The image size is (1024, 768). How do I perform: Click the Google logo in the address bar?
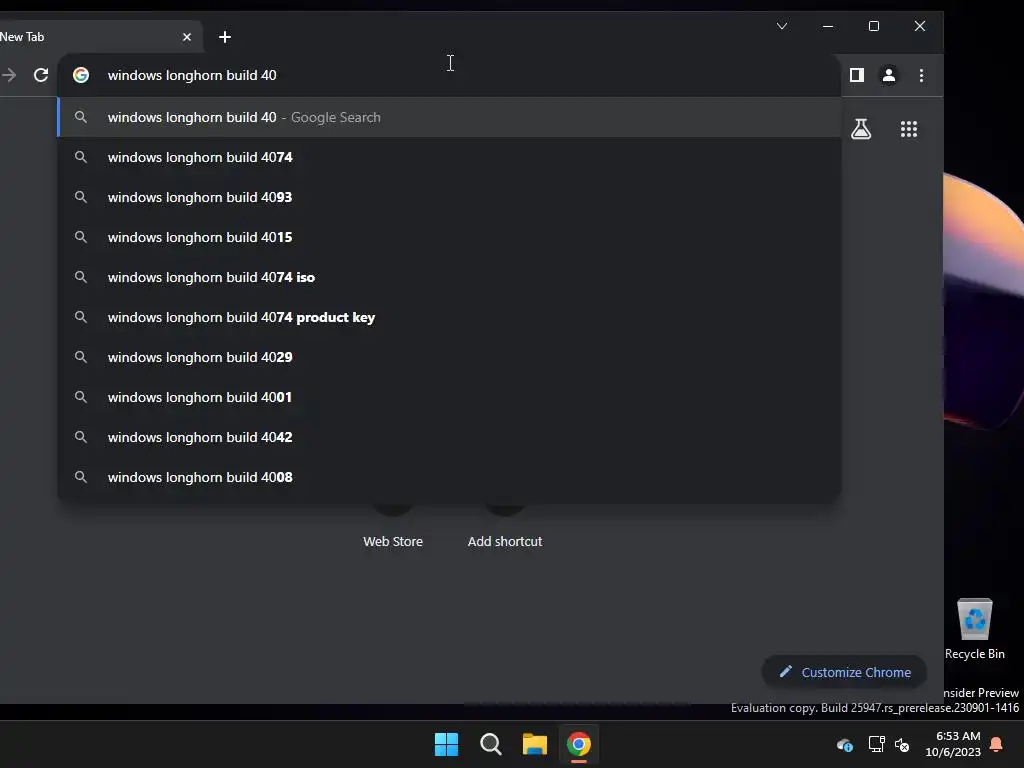click(81, 75)
